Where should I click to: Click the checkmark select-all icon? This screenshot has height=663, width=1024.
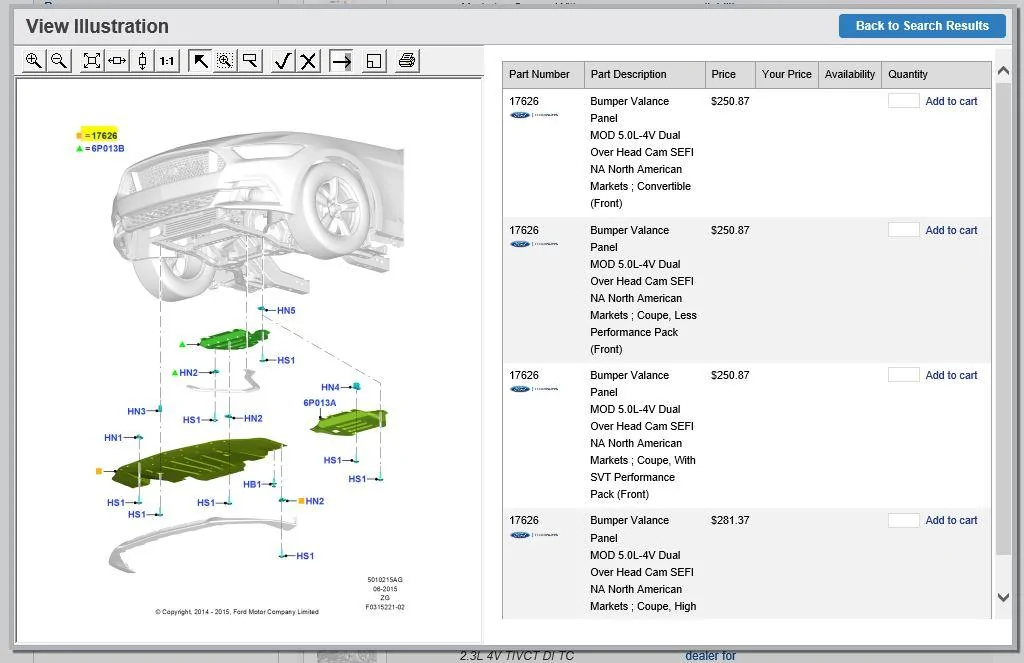coord(283,61)
